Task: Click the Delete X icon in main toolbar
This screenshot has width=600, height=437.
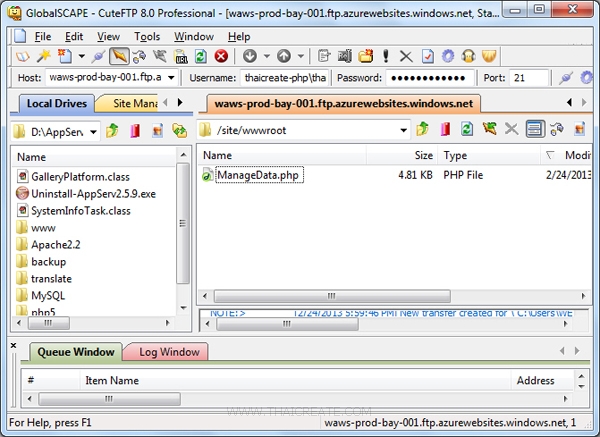Action: click(x=406, y=57)
